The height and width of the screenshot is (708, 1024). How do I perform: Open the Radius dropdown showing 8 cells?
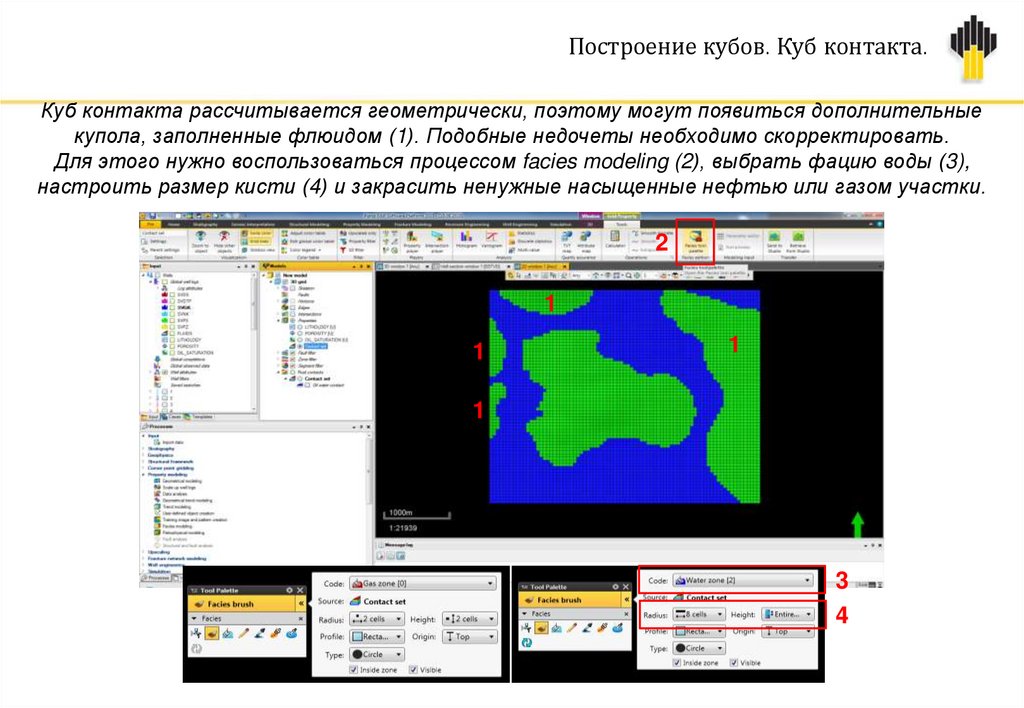click(698, 615)
